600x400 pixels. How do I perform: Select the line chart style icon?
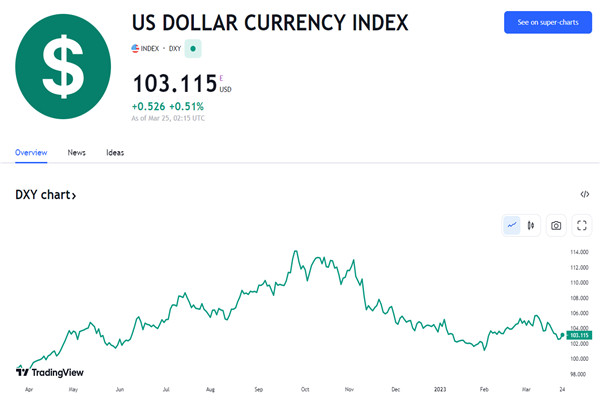coord(512,225)
